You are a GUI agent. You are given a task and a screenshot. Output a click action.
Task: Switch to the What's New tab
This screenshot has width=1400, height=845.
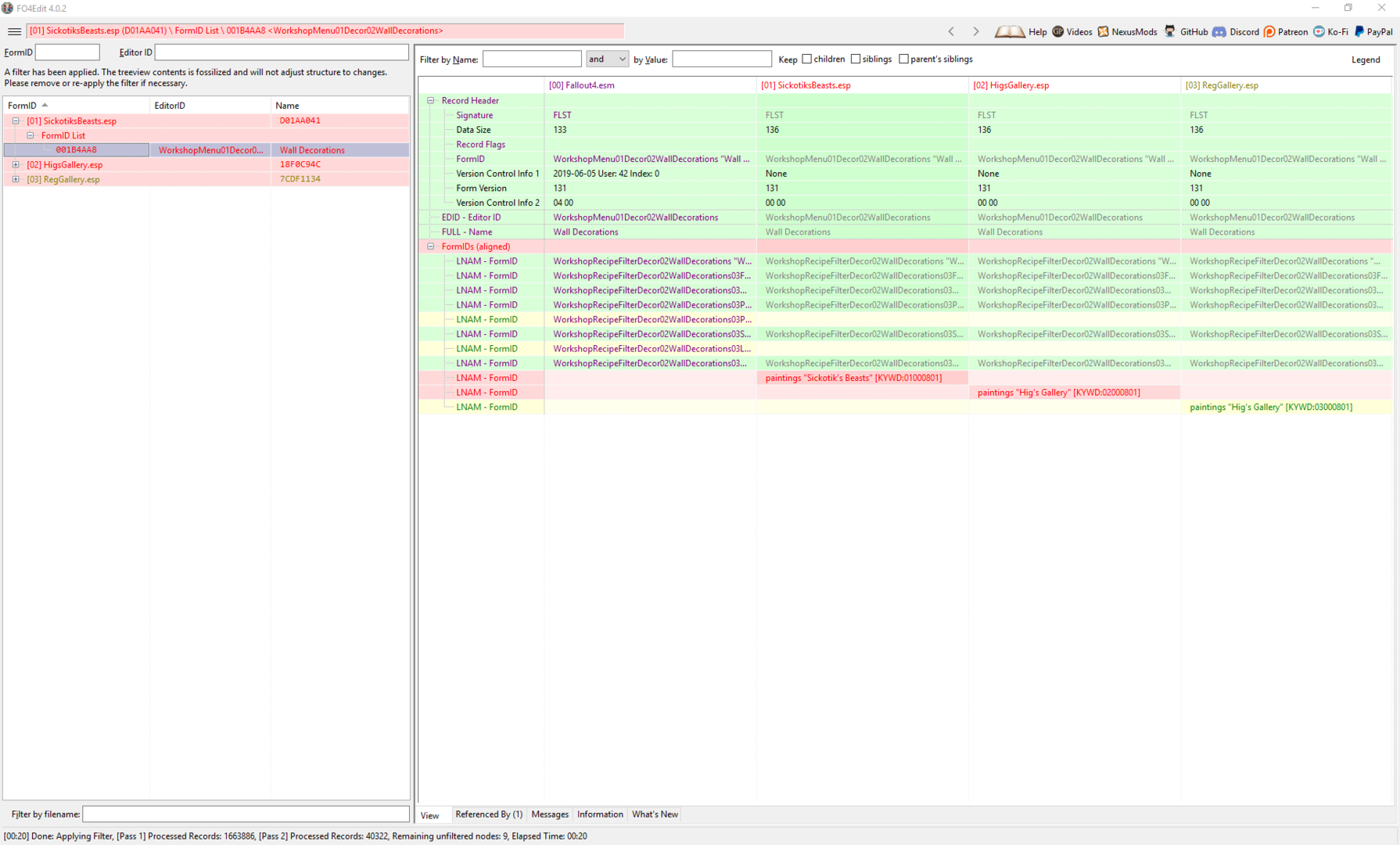pyautogui.click(x=655, y=814)
